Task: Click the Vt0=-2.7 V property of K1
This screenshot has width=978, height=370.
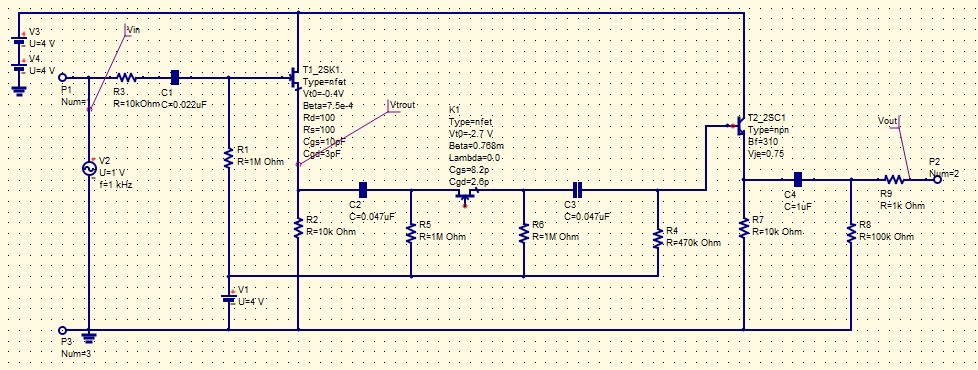Action: pos(472,133)
